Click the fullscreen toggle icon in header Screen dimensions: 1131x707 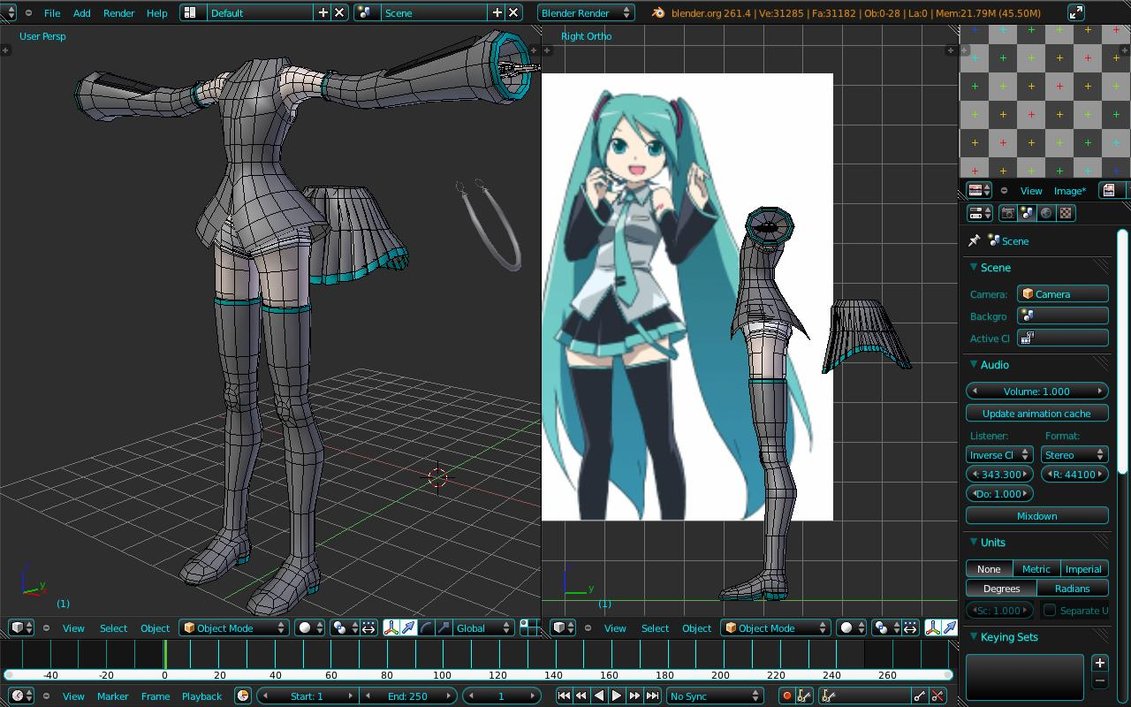1076,13
